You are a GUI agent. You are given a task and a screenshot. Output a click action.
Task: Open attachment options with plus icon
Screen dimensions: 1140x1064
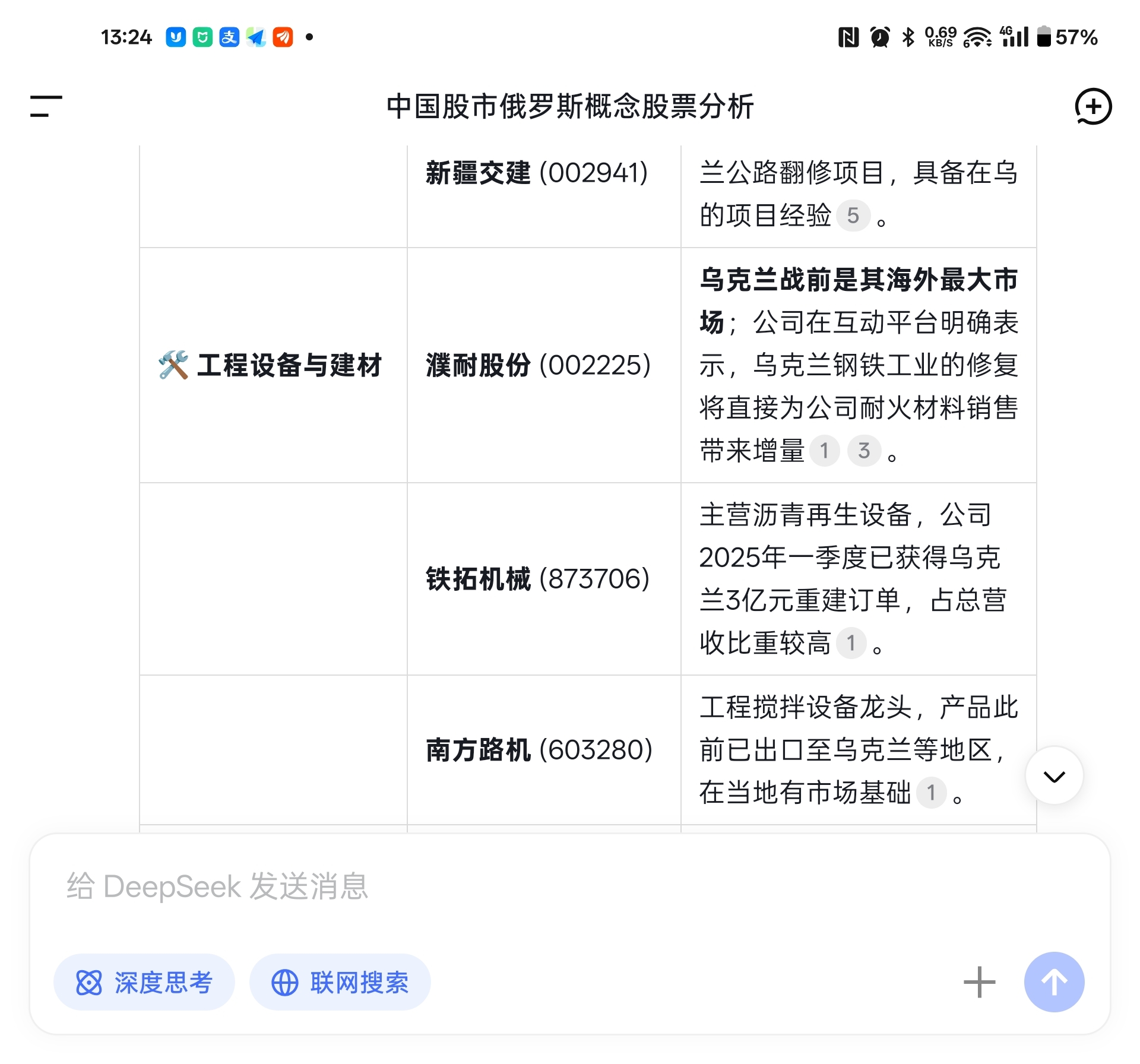point(979,982)
